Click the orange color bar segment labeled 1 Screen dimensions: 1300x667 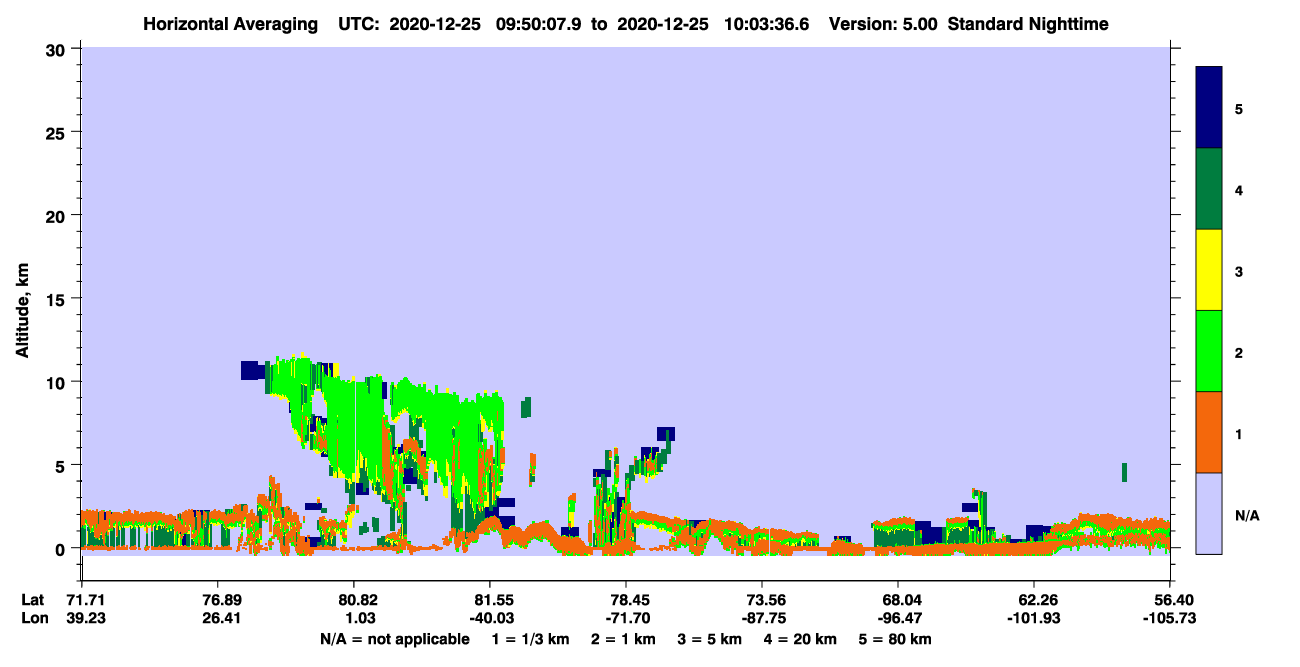[1209, 432]
